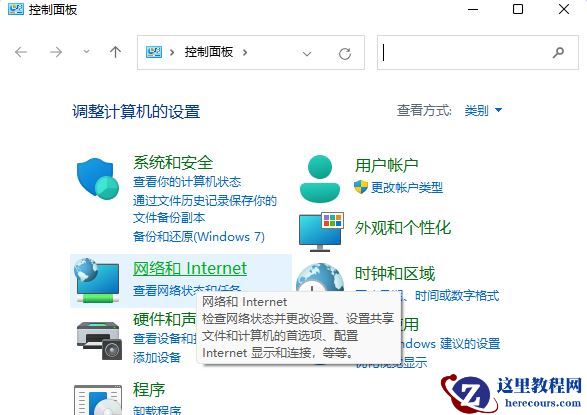Maximize the Control Panel window
Viewport: 587px width, 415px height.
pos(518,9)
